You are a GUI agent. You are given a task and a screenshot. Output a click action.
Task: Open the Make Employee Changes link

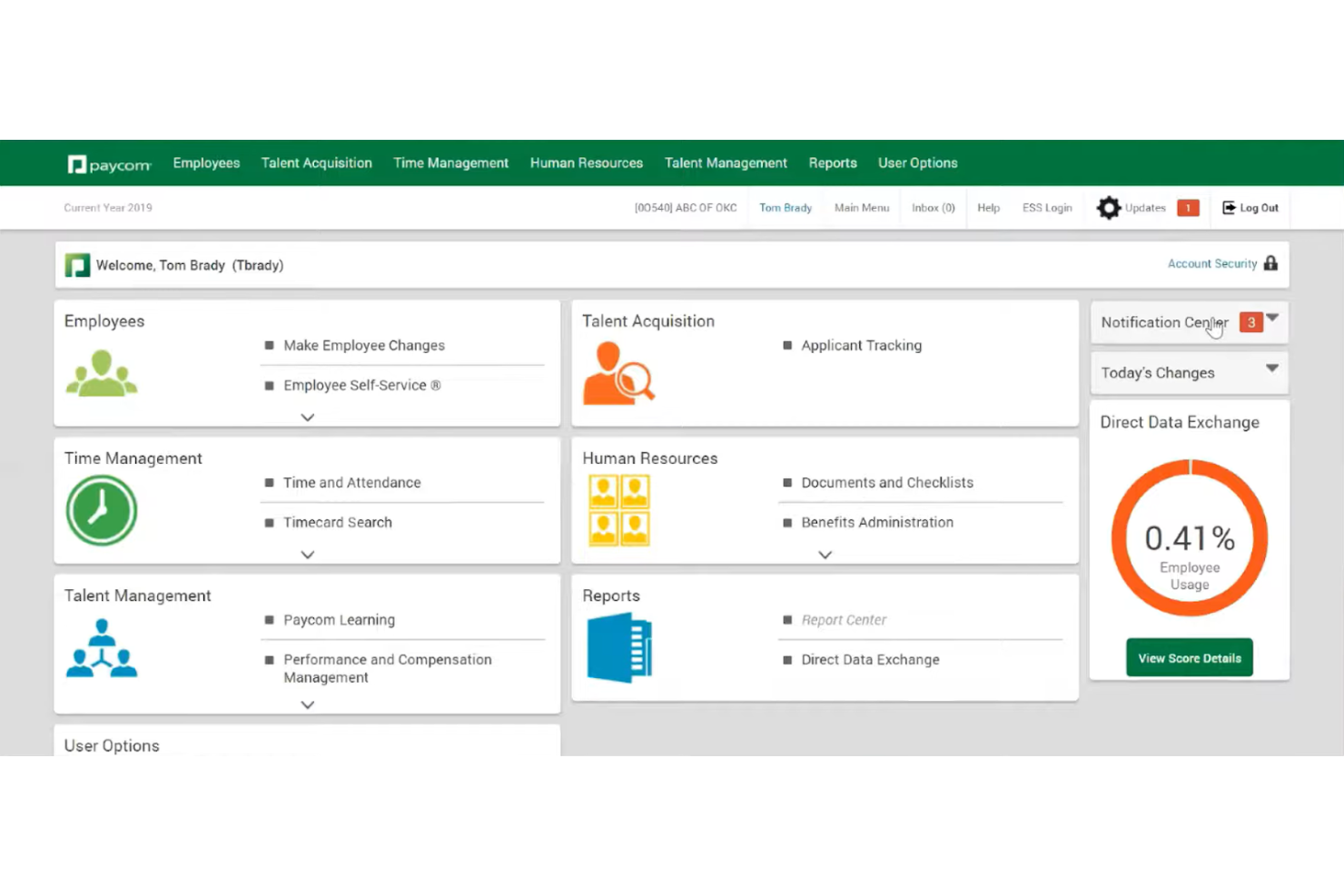364,345
